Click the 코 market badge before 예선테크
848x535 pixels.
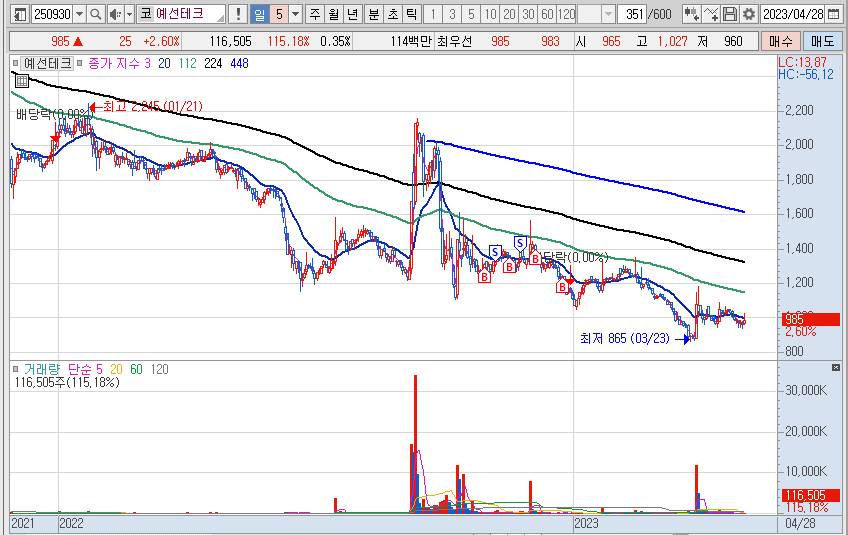(x=145, y=14)
